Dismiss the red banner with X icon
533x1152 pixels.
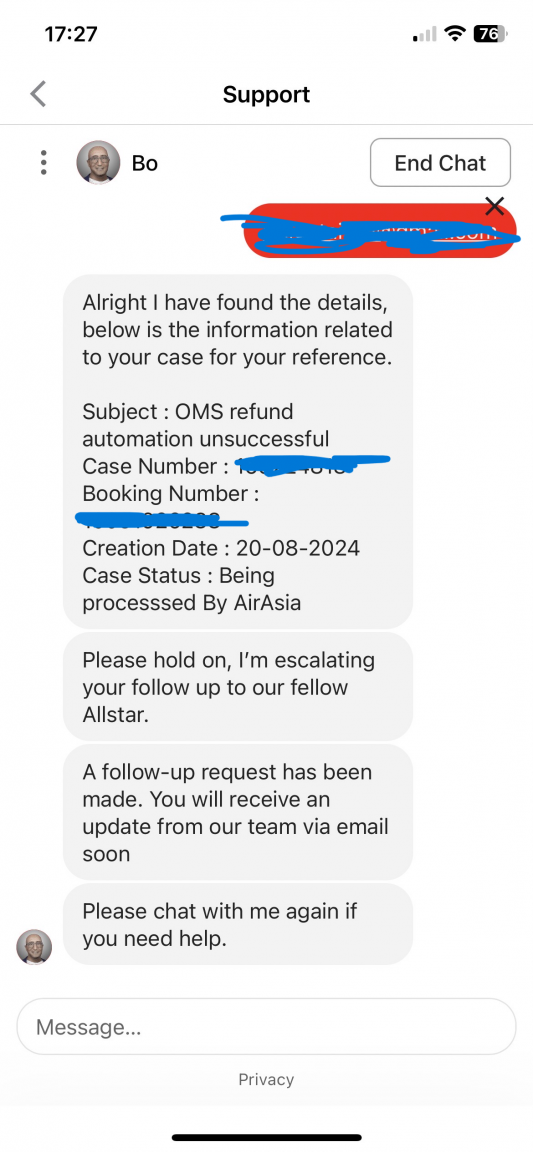[x=495, y=206]
